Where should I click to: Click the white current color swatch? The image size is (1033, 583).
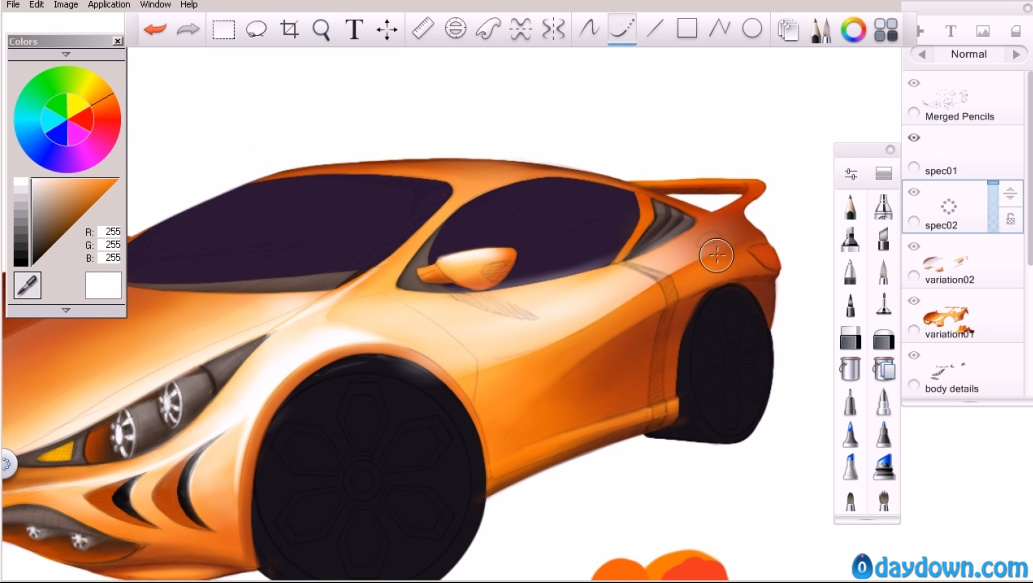[103, 285]
